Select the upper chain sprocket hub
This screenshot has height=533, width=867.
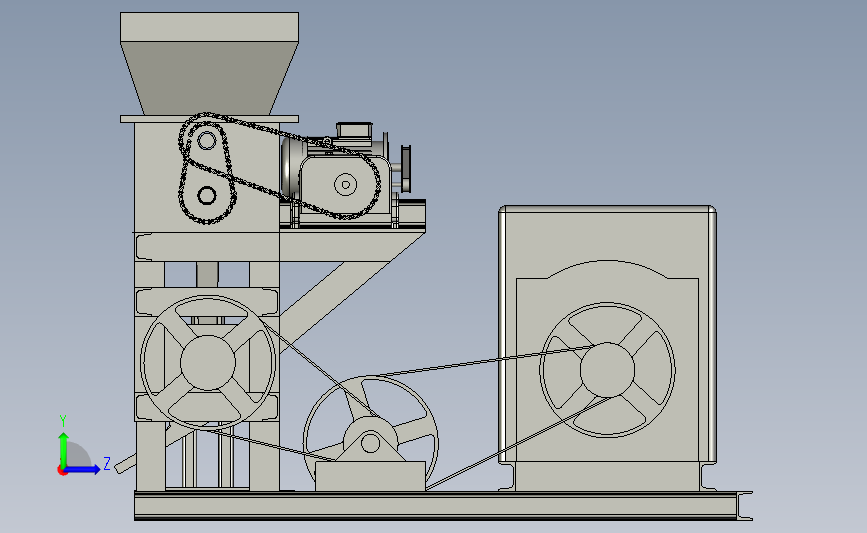207,140
